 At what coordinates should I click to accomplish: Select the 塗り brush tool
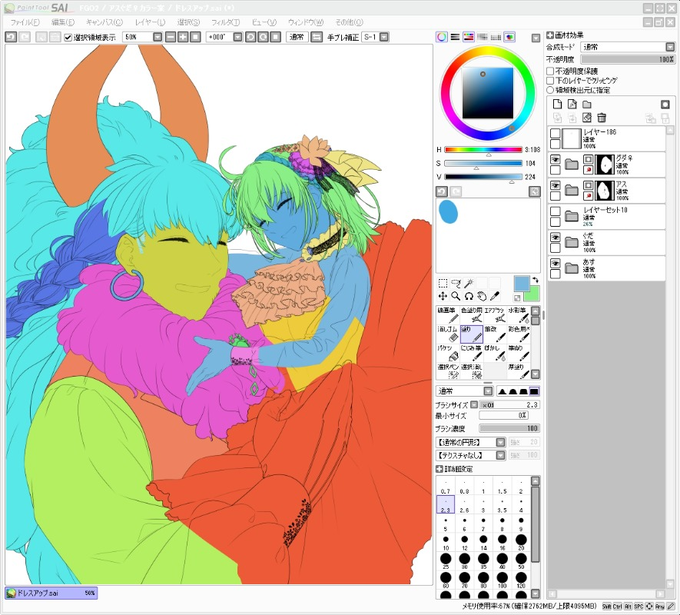click(471, 334)
